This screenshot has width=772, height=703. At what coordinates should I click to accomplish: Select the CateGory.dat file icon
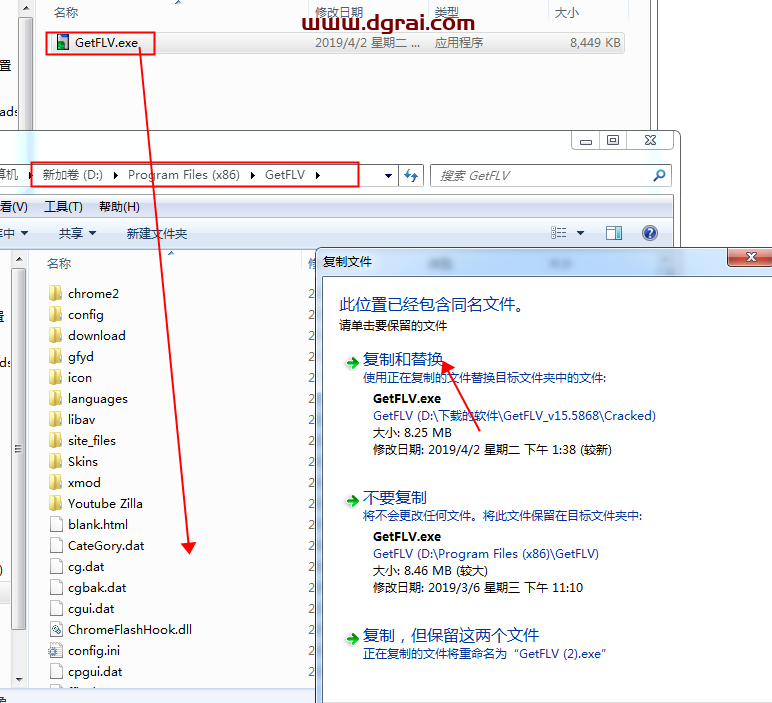pyautogui.click(x=56, y=545)
